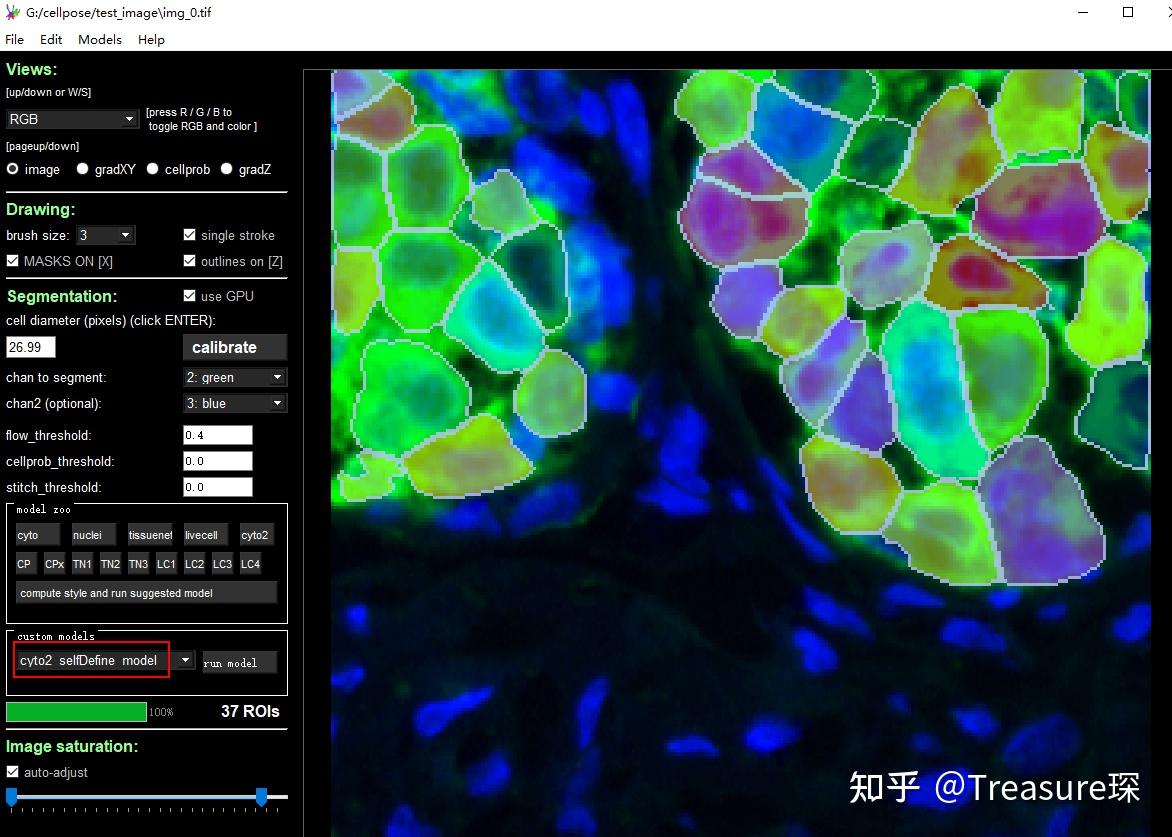Click the calibrate button

tap(234, 347)
